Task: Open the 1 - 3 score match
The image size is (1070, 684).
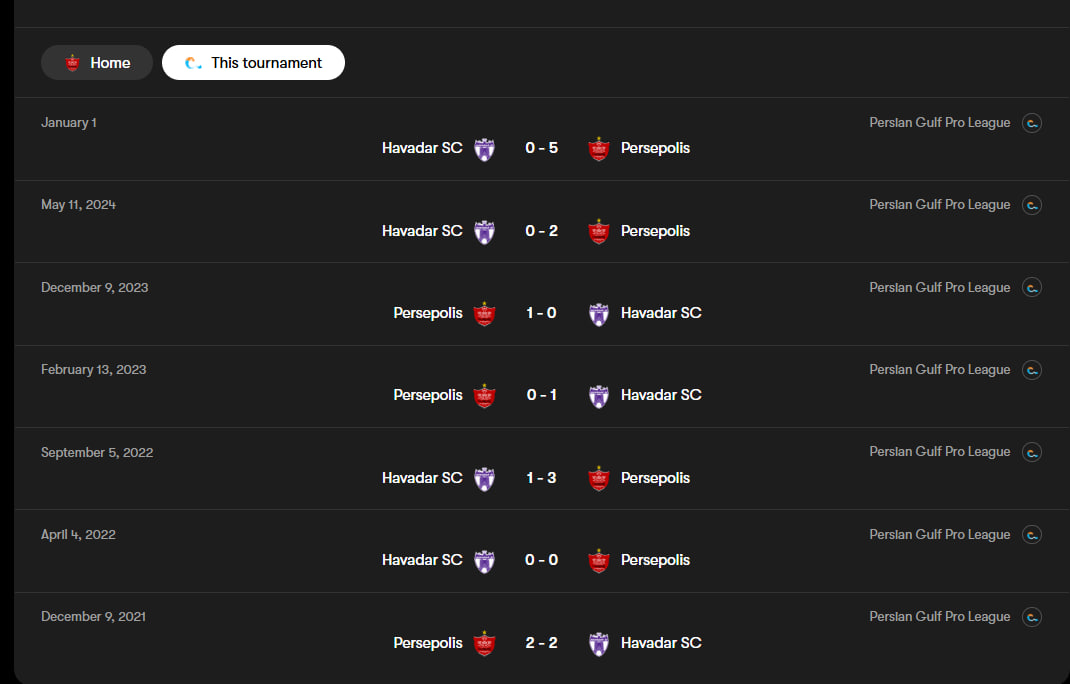Action: pyautogui.click(x=541, y=478)
